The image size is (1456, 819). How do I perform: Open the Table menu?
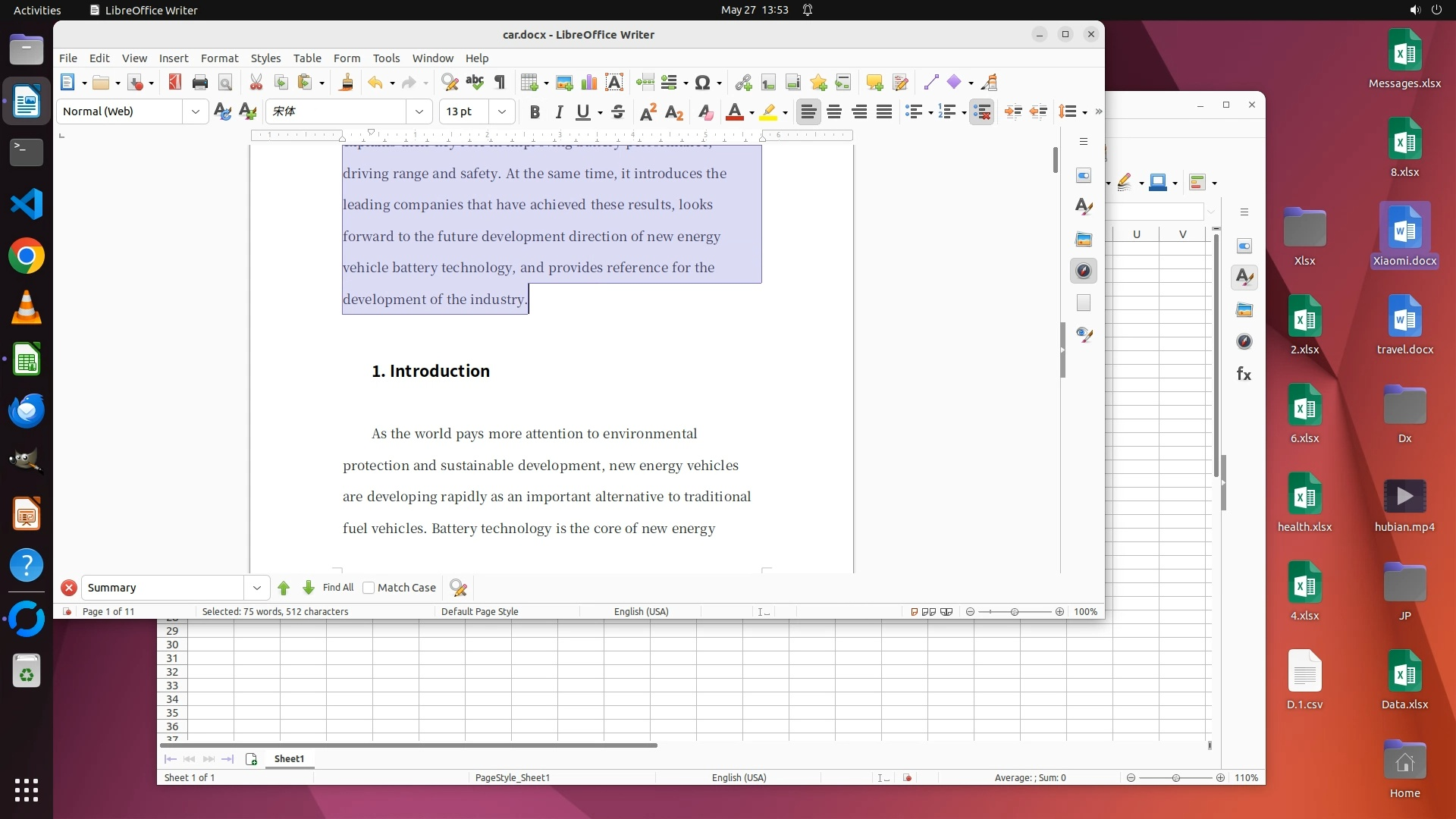(307, 58)
